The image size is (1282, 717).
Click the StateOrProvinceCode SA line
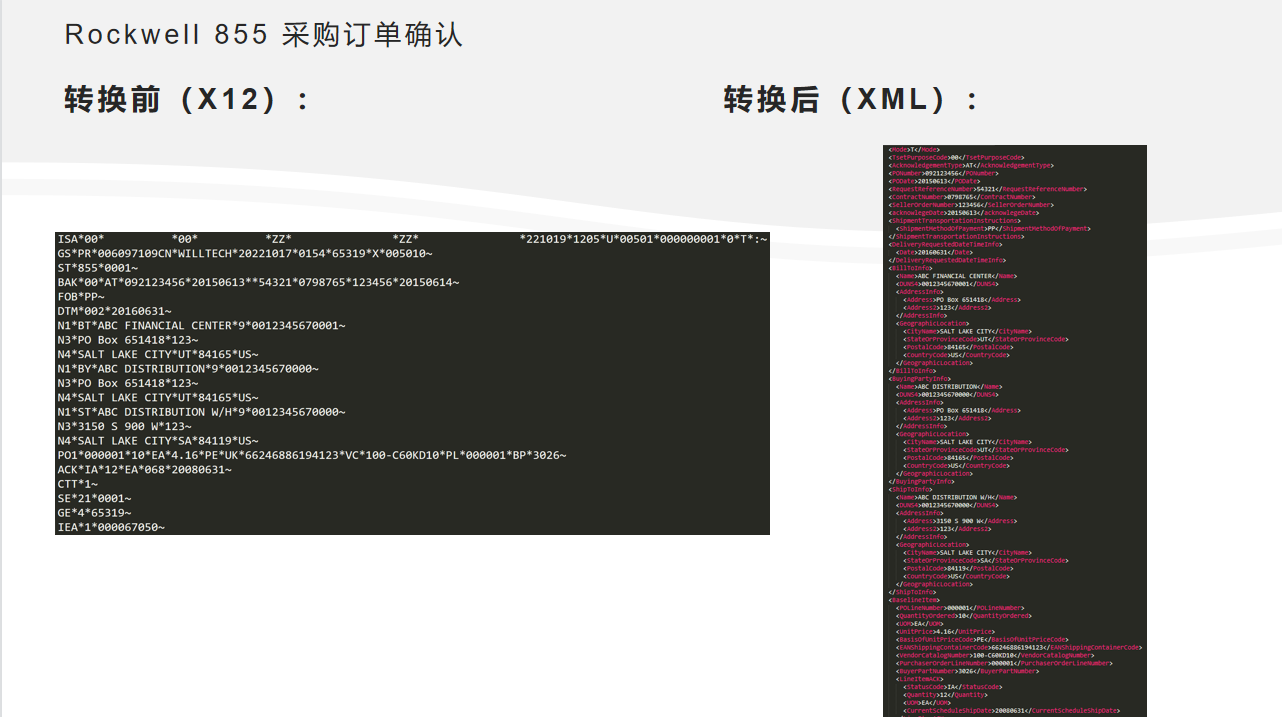click(x=984, y=561)
